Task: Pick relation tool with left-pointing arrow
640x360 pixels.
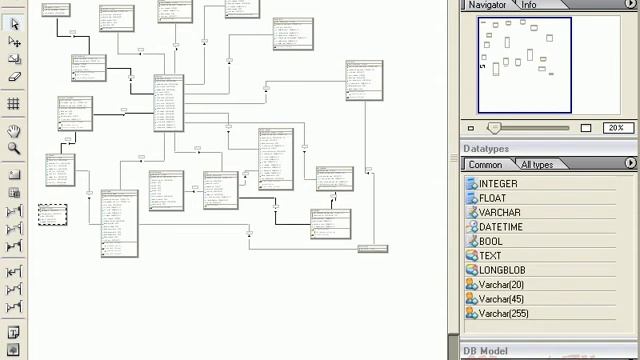Action: 14,272
